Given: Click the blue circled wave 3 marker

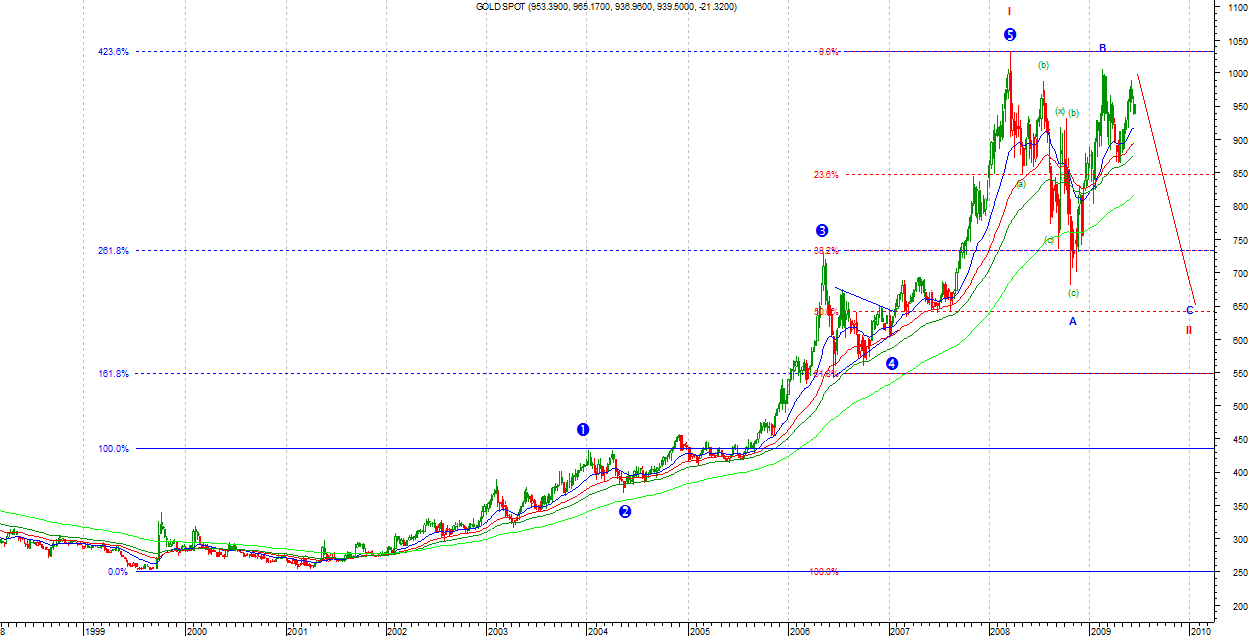Looking at the screenshot, I should (822, 231).
